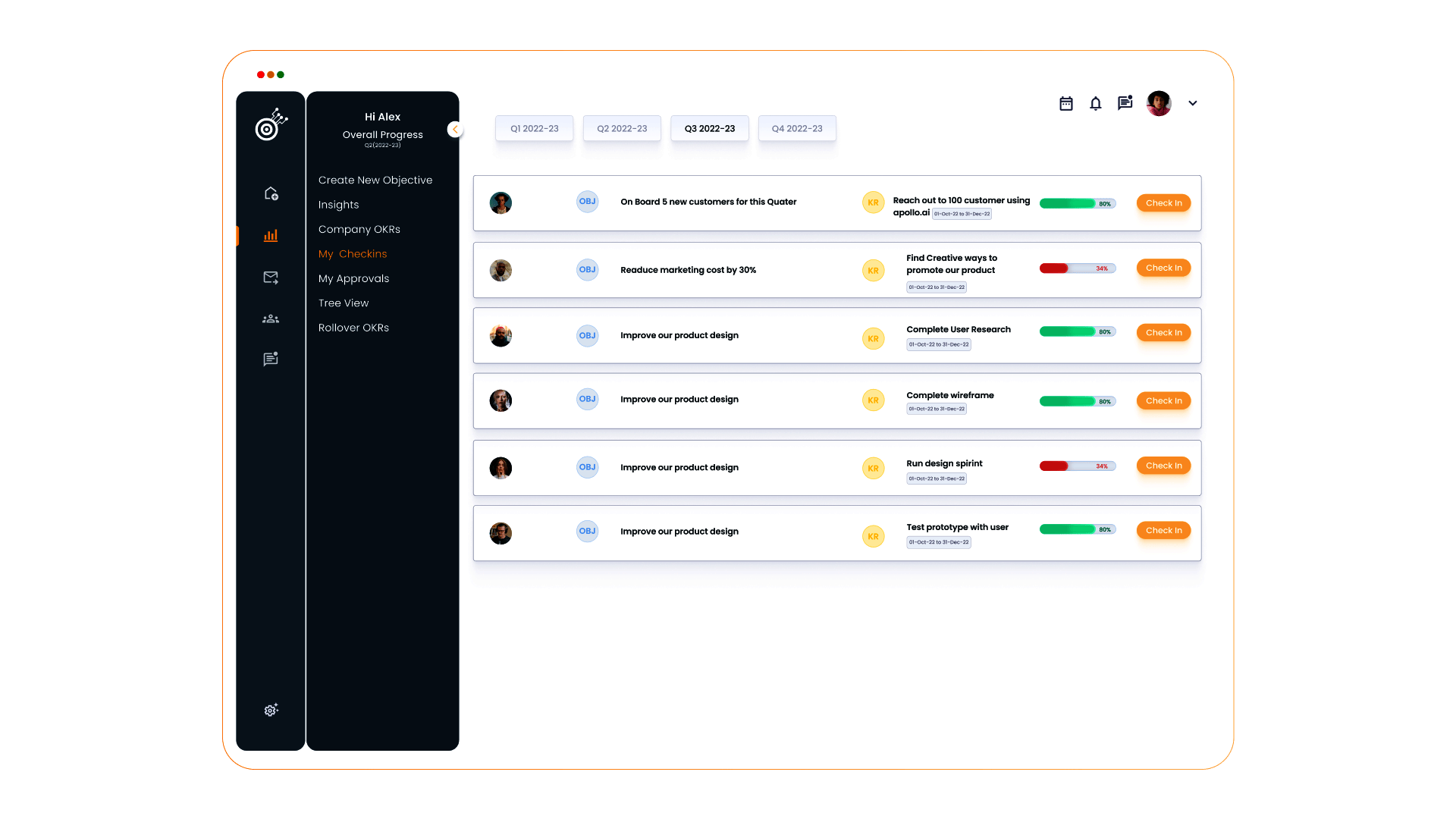Click the feedback chat sidebar icon
The image size is (1456, 819).
click(271, 359)
